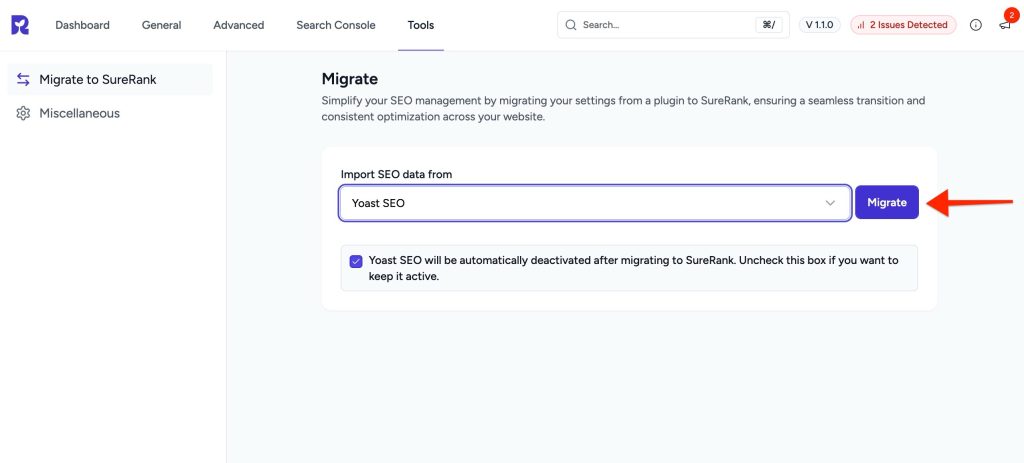Open the info help icon
This screenshot has height=463, width=1024.
(x=976, y=25)
